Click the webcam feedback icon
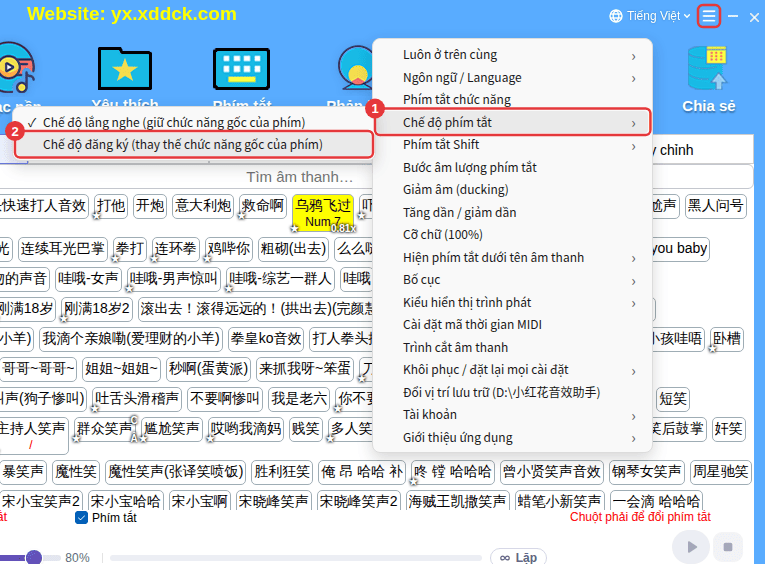 [356, 68]
